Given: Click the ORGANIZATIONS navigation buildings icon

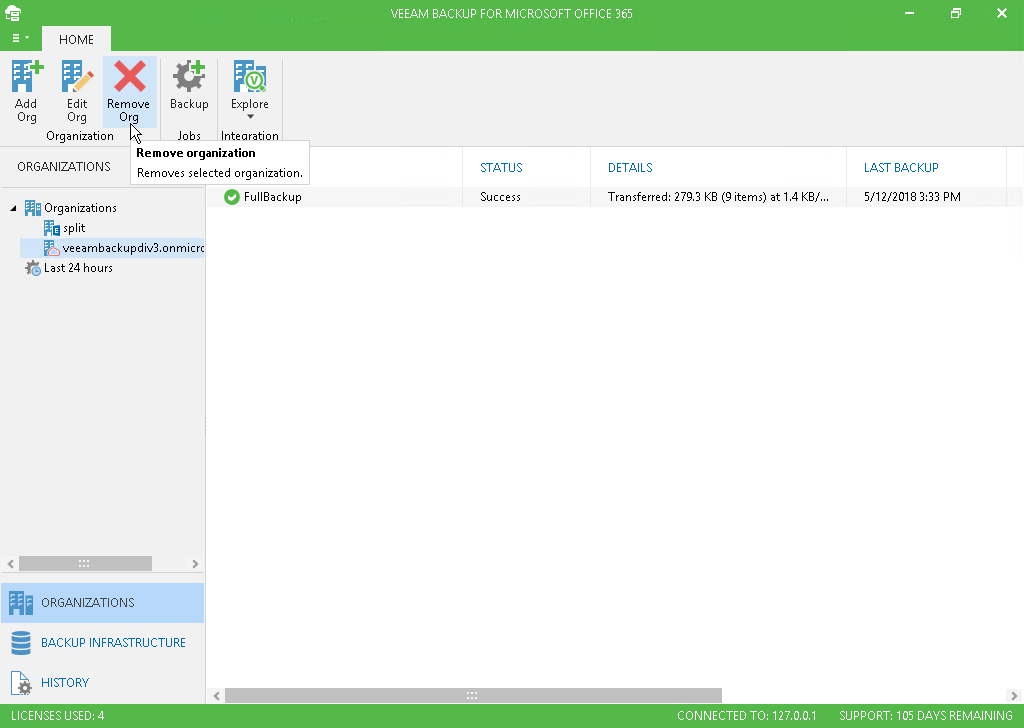Looking at the screenshot, I should click(21, 603).
